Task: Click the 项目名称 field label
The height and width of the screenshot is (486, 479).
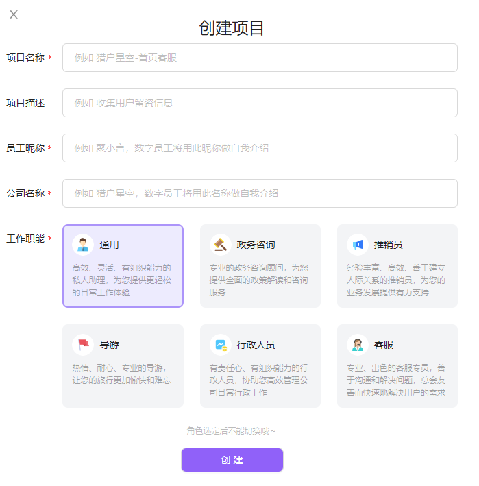Action: tap(26, 57)
